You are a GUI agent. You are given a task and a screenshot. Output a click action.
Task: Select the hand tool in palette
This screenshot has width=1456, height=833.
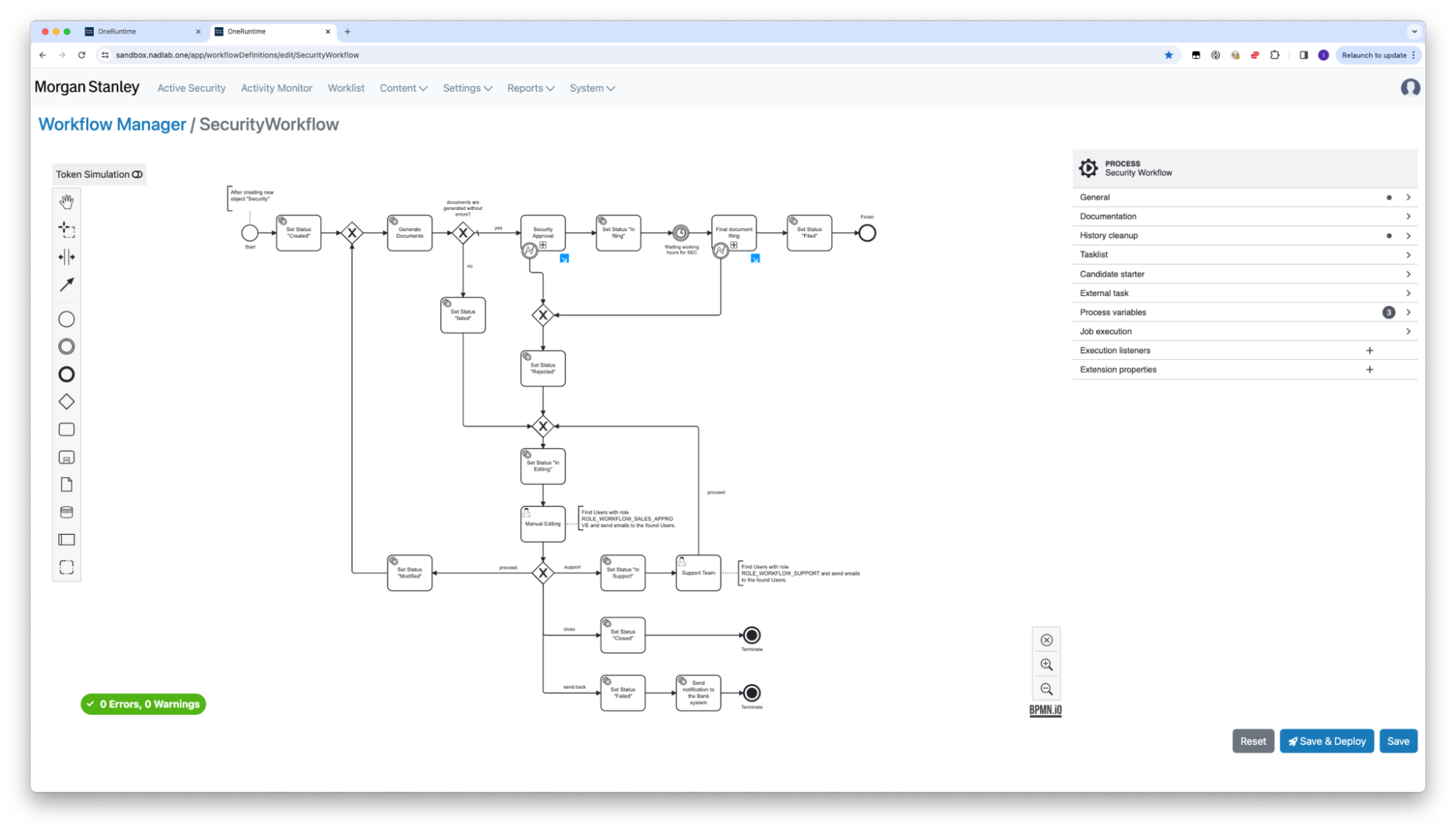[66, 202]
